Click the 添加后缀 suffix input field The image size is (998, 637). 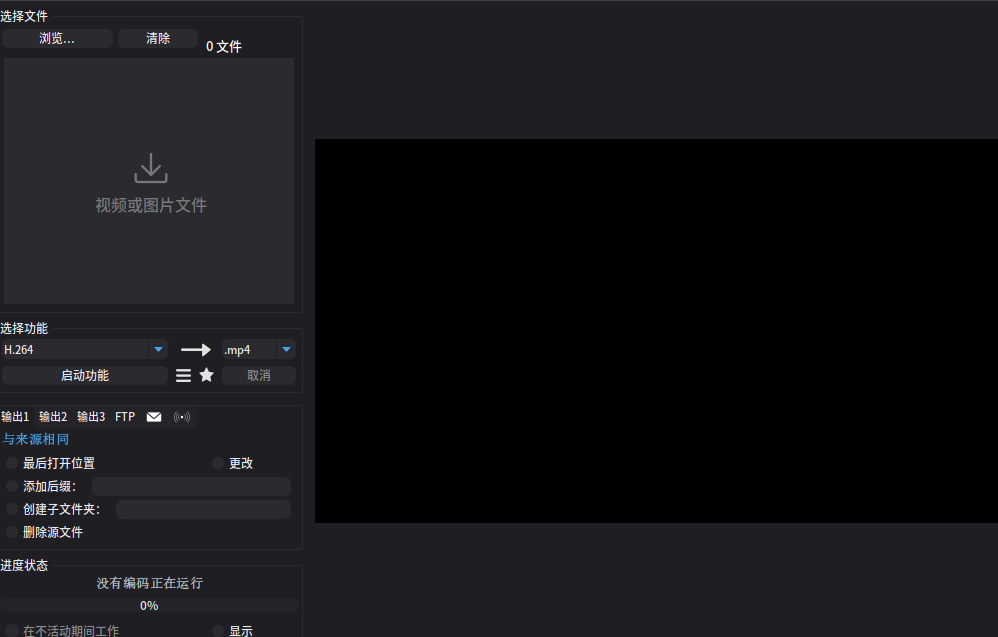tap(192, 487)
